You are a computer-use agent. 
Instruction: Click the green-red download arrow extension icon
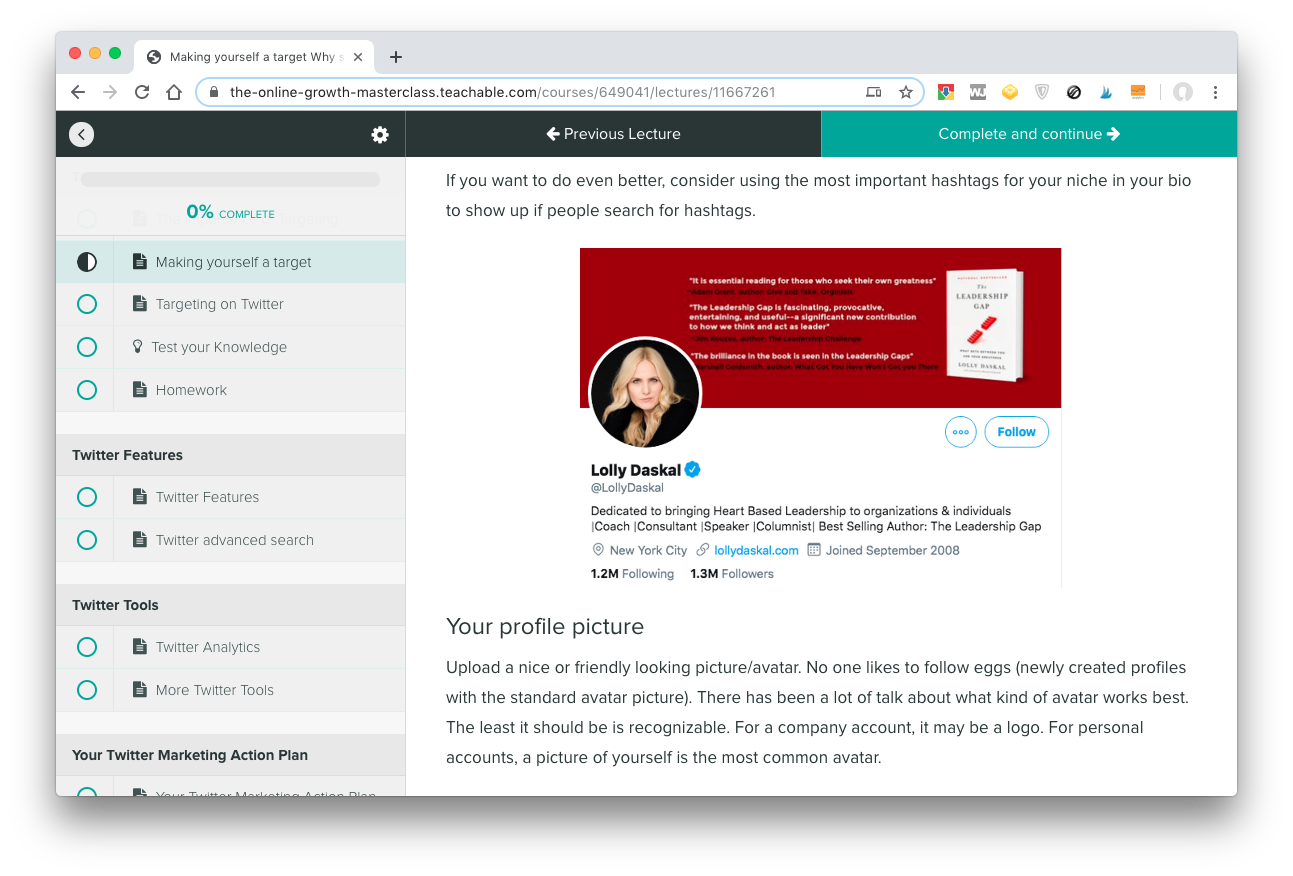click(946, 92)
